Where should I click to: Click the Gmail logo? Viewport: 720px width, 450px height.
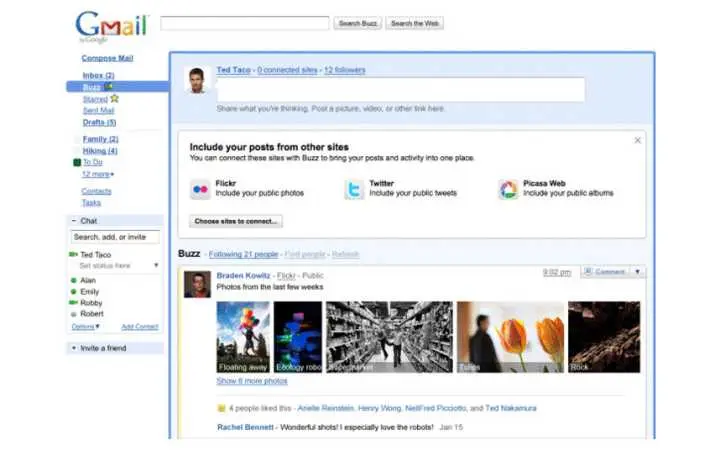[x=112, y=26]
